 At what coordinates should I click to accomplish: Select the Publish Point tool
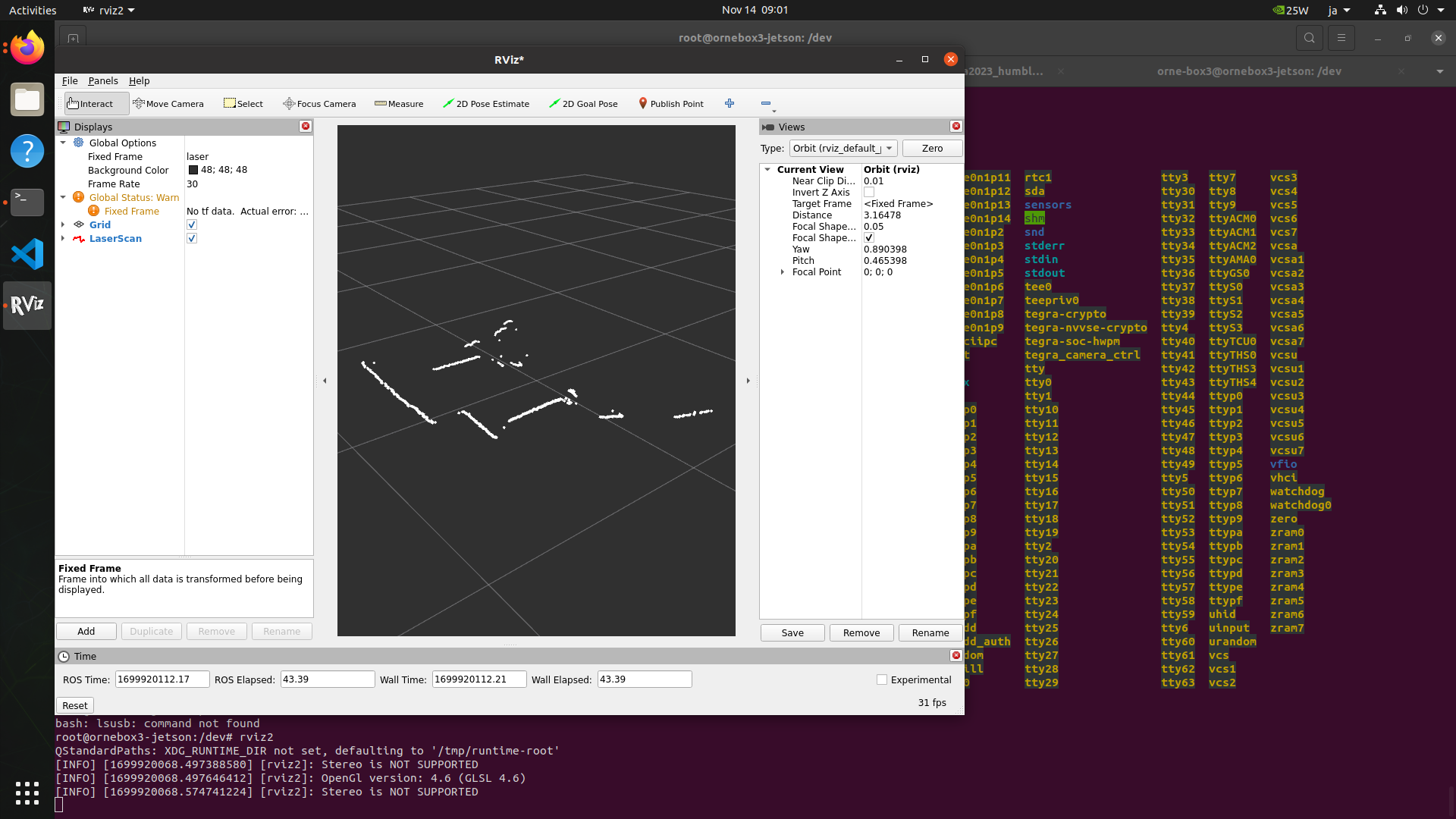pos(670,103)
